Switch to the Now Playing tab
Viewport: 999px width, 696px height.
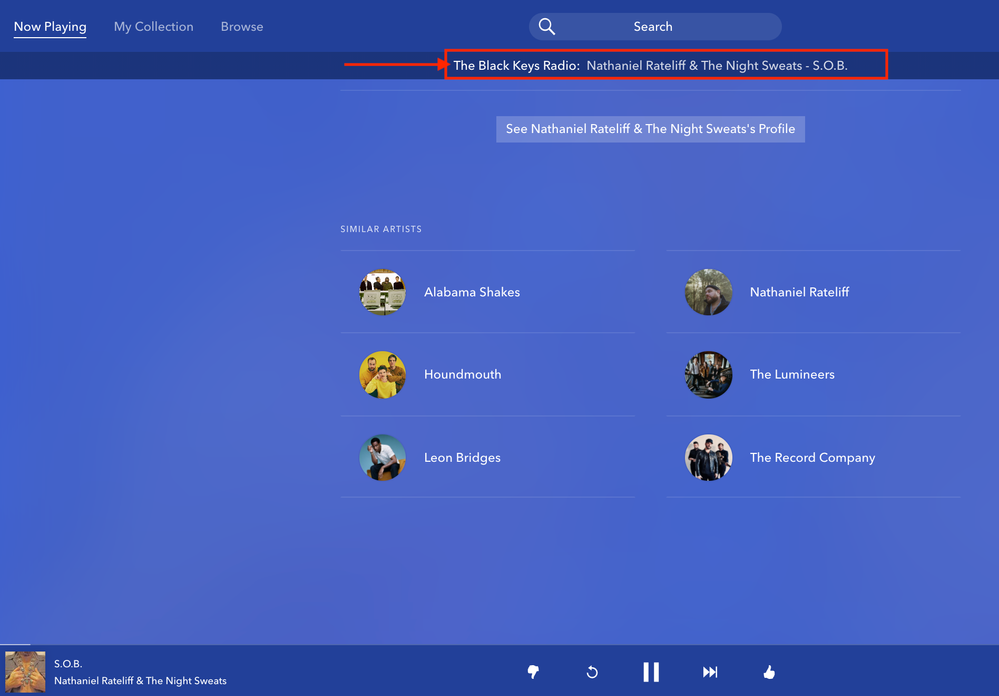point(50,27)
